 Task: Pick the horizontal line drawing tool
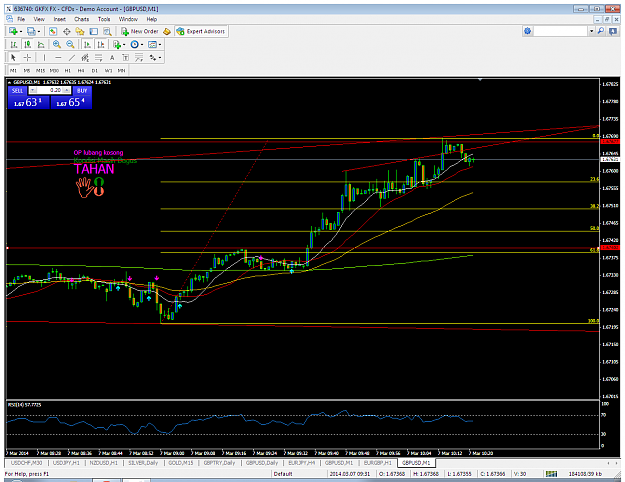click(x=58, y=58)
